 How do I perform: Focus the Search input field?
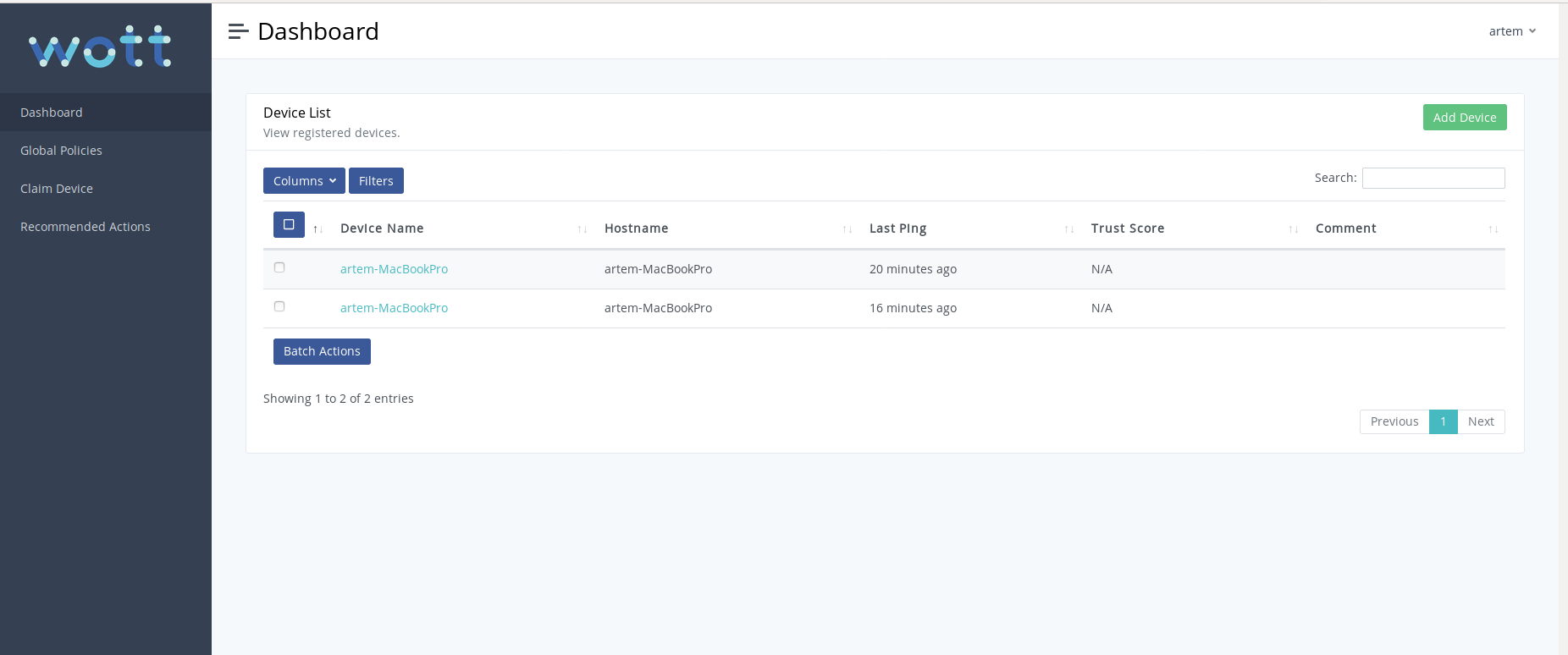coord(1433,178)
